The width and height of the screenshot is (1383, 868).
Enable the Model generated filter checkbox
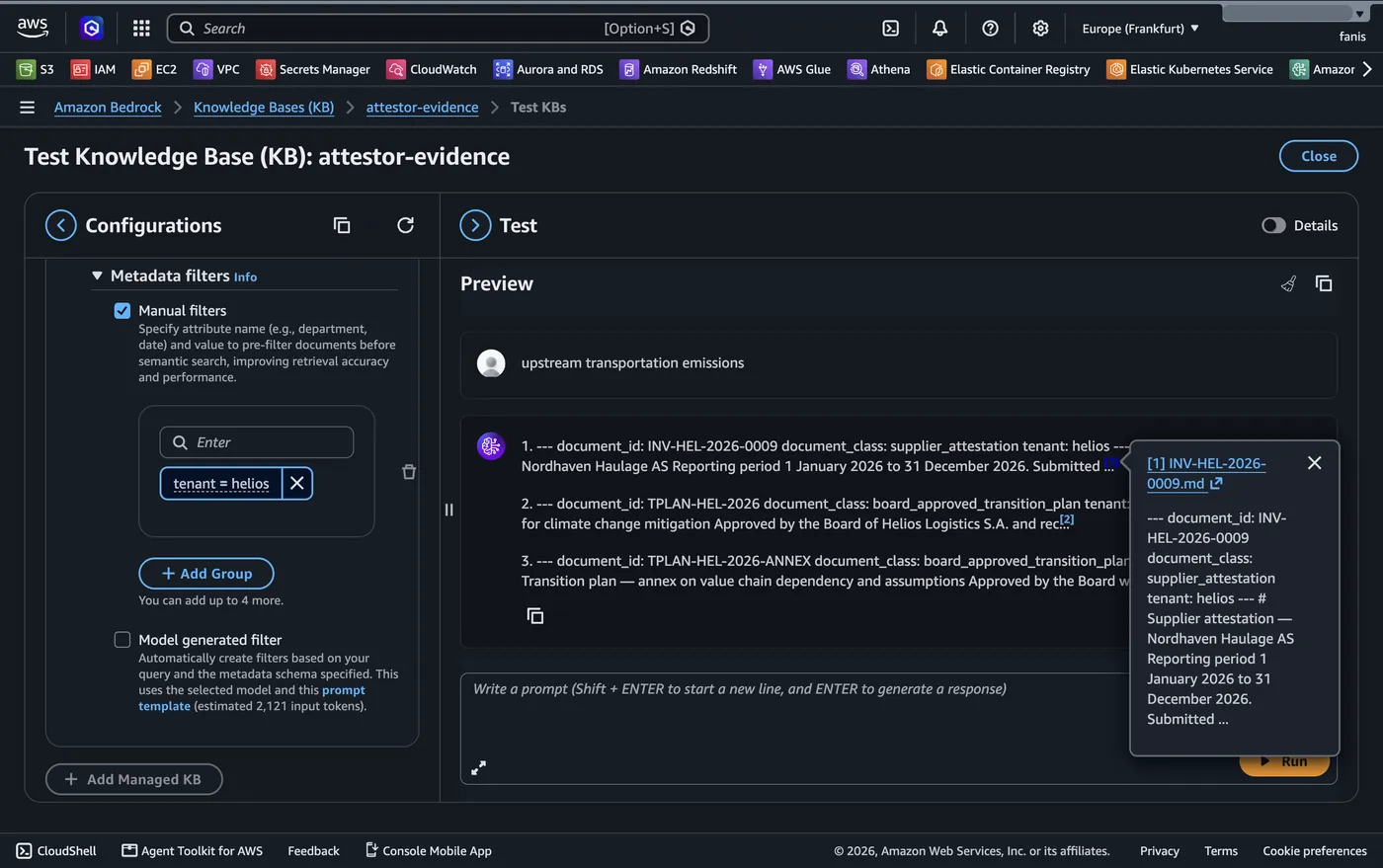[x=122, y=640]
